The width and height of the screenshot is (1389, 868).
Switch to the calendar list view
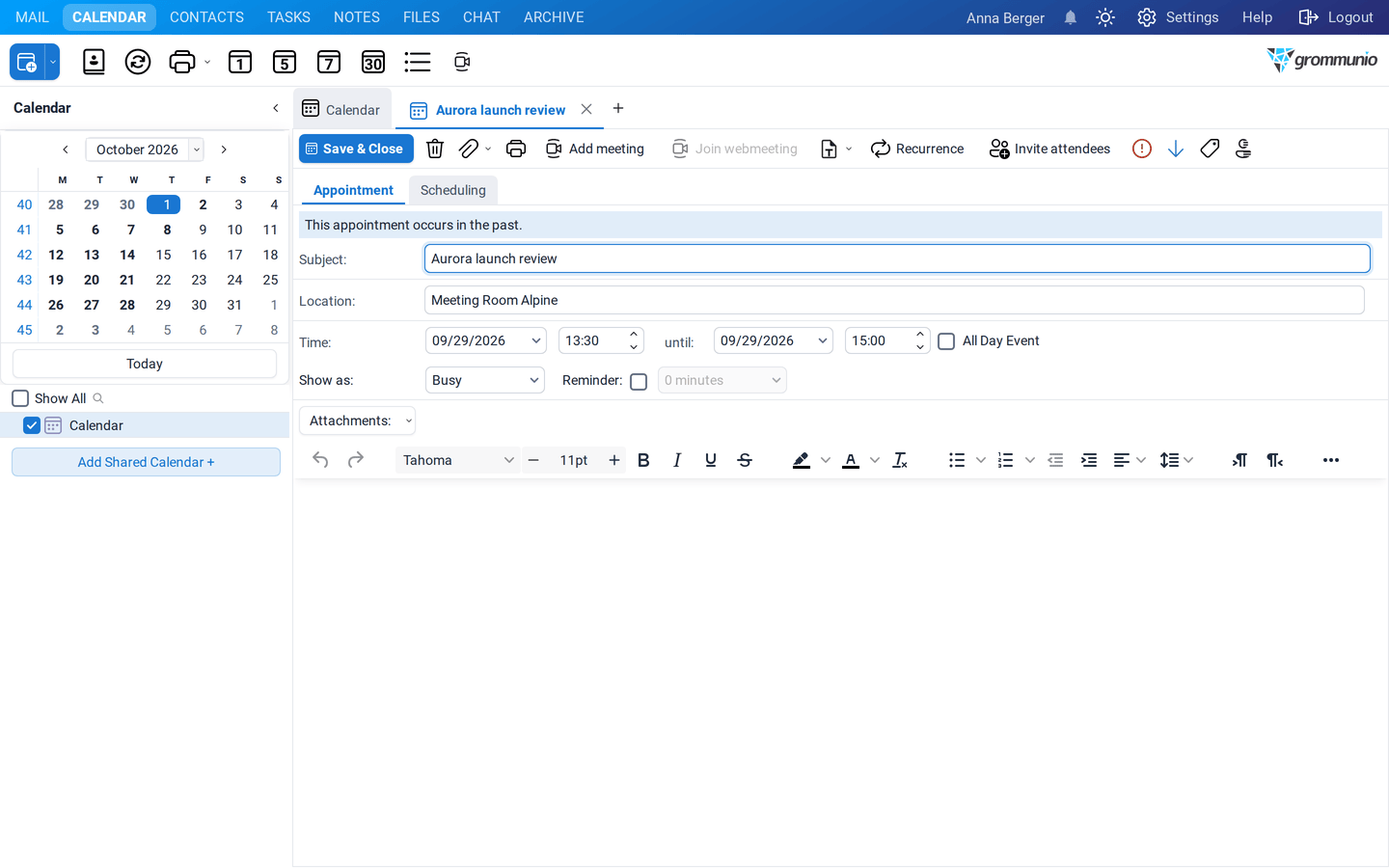pos(418,62)
